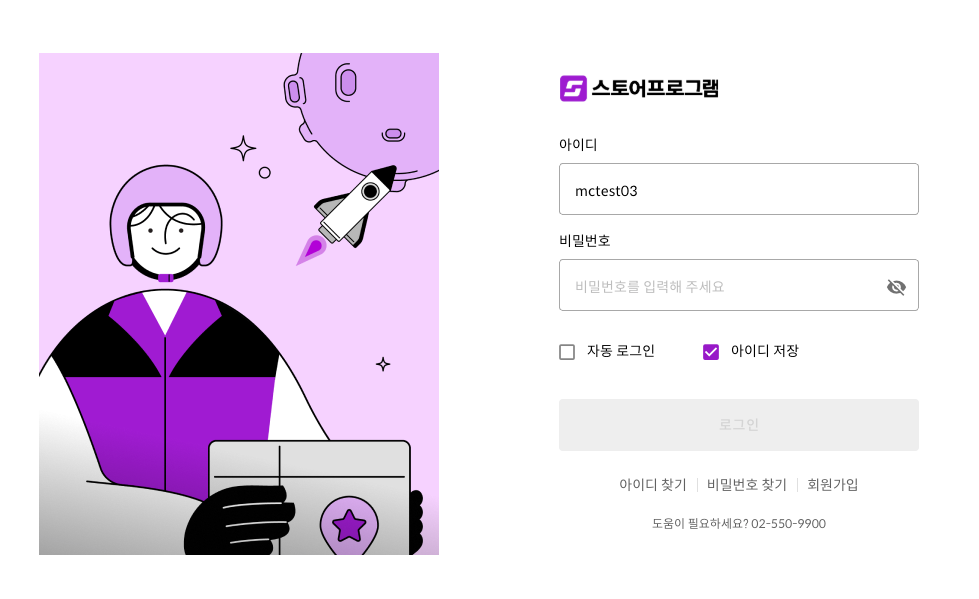Click the 비밀번호 field label

pyautogui.click(x=584, y=240)
